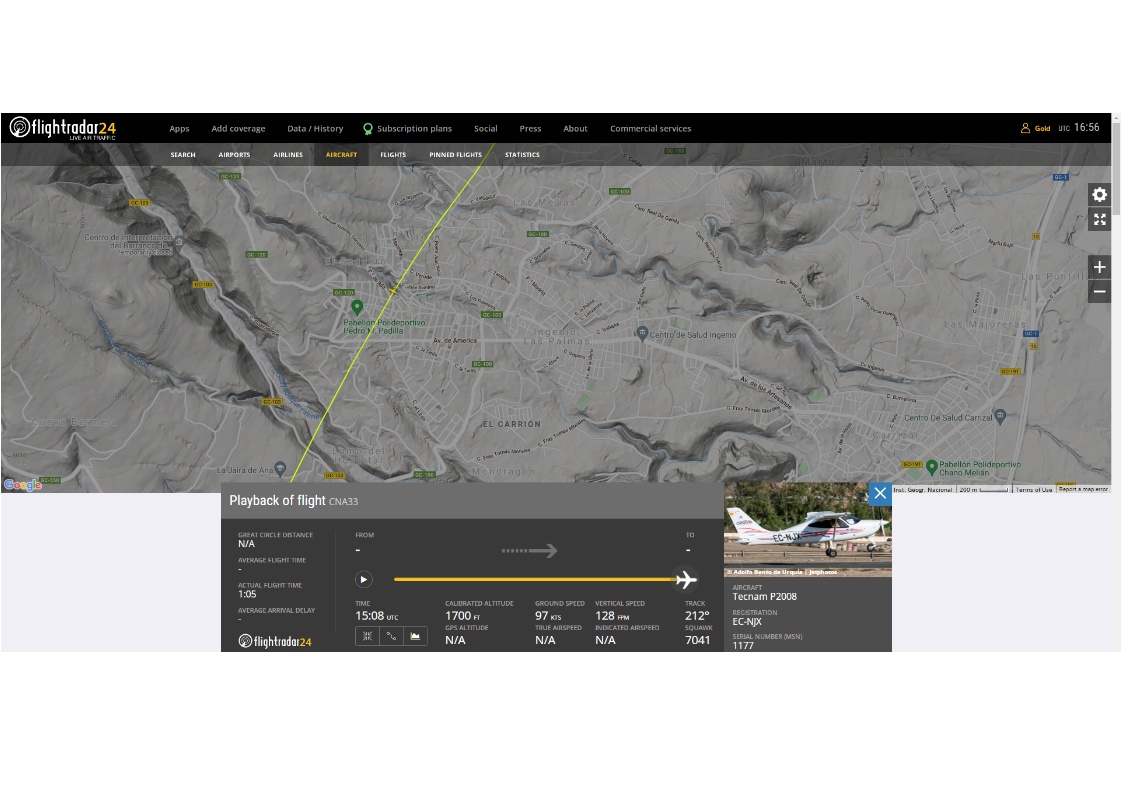
Task: Open Add coverage menu item
Action: [238, 129]
